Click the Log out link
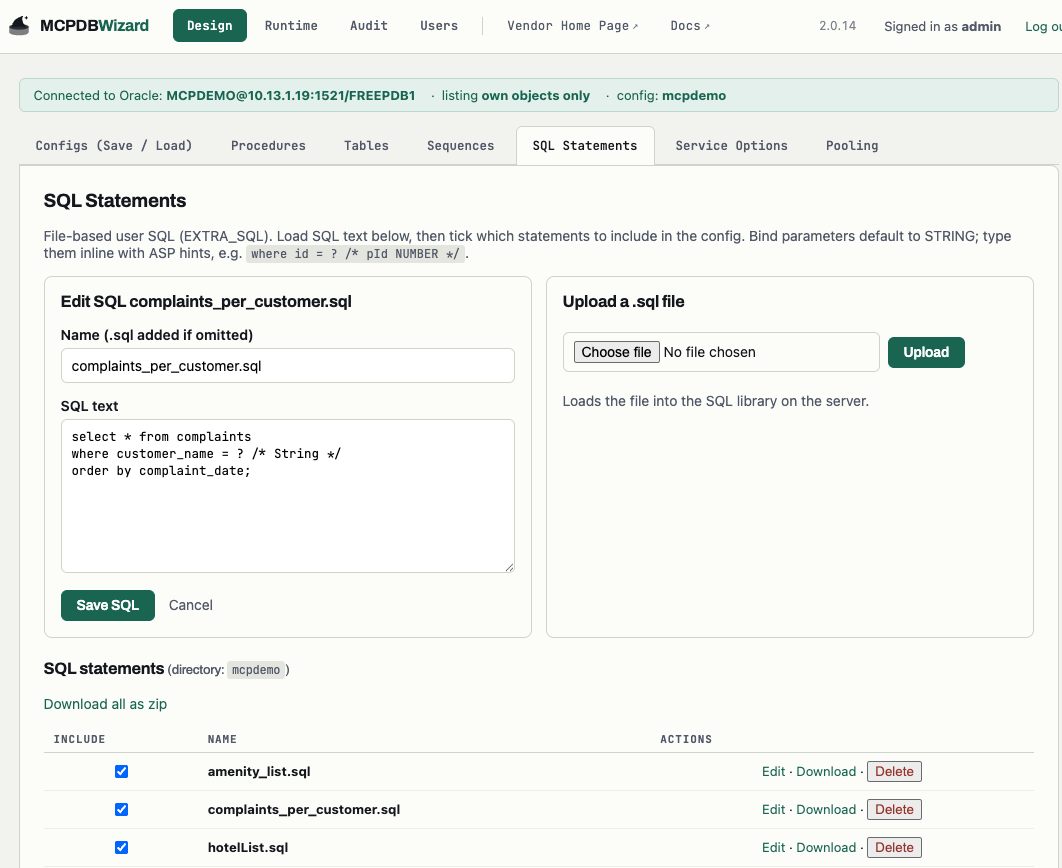 (x=1043, y=26)
